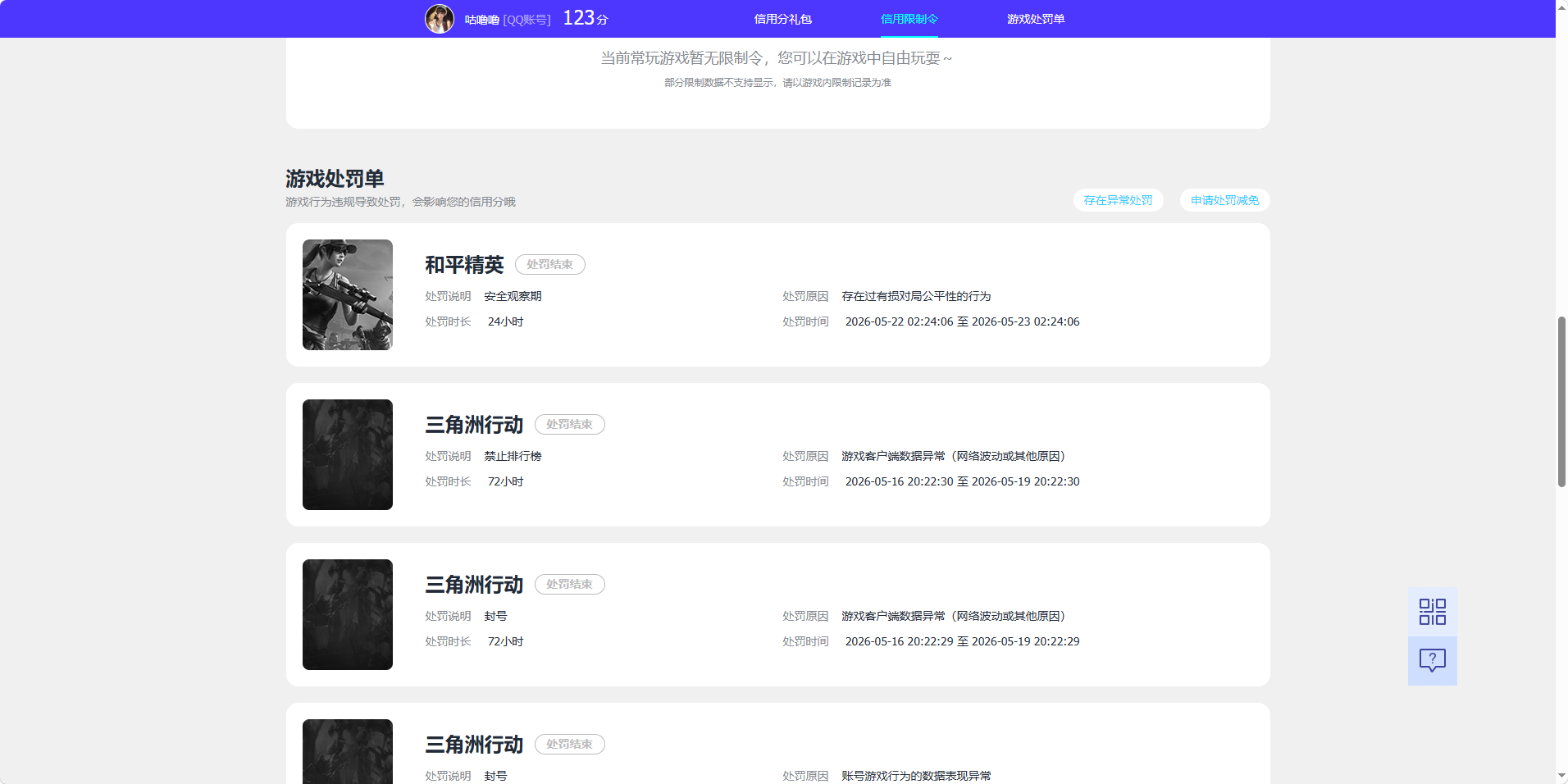Click the 安全观察期 penalty description
The width and height of the screenshot is (1568, 784).
[x=513, y=296]
